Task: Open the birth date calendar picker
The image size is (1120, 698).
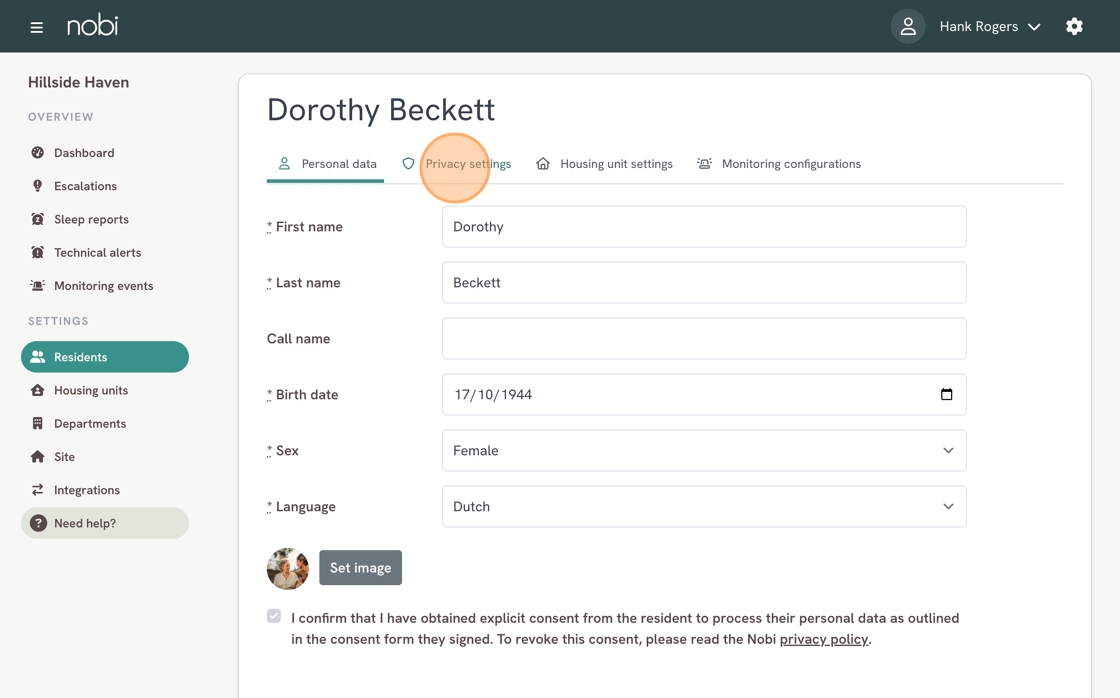Action: point(946,394)
